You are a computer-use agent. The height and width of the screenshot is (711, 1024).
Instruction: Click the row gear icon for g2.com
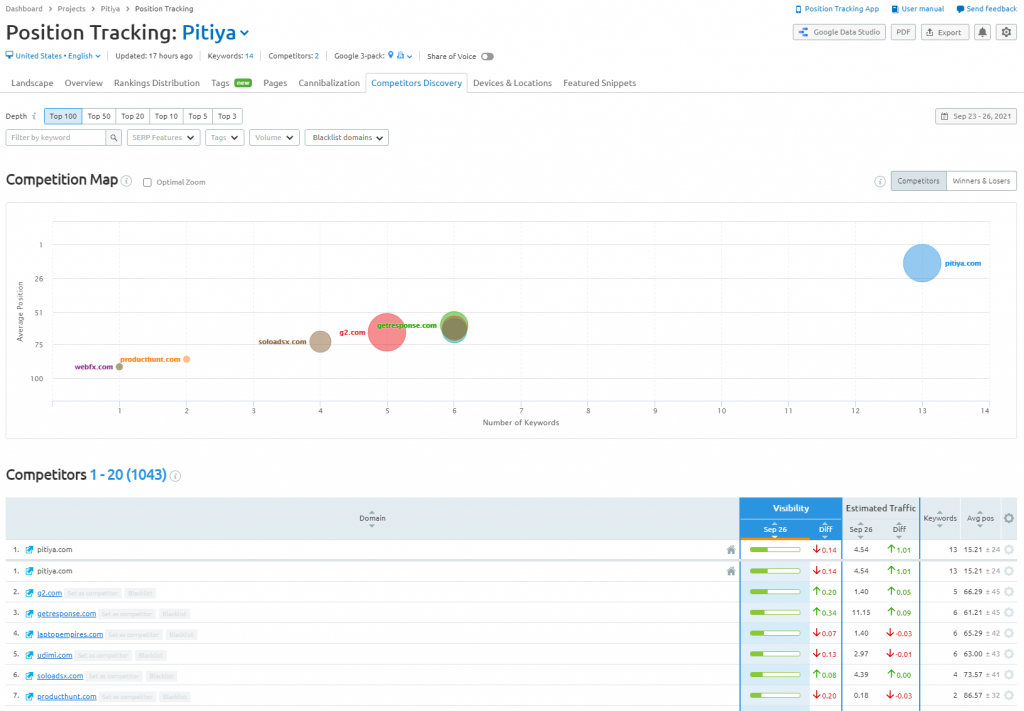coord(1009,592)
